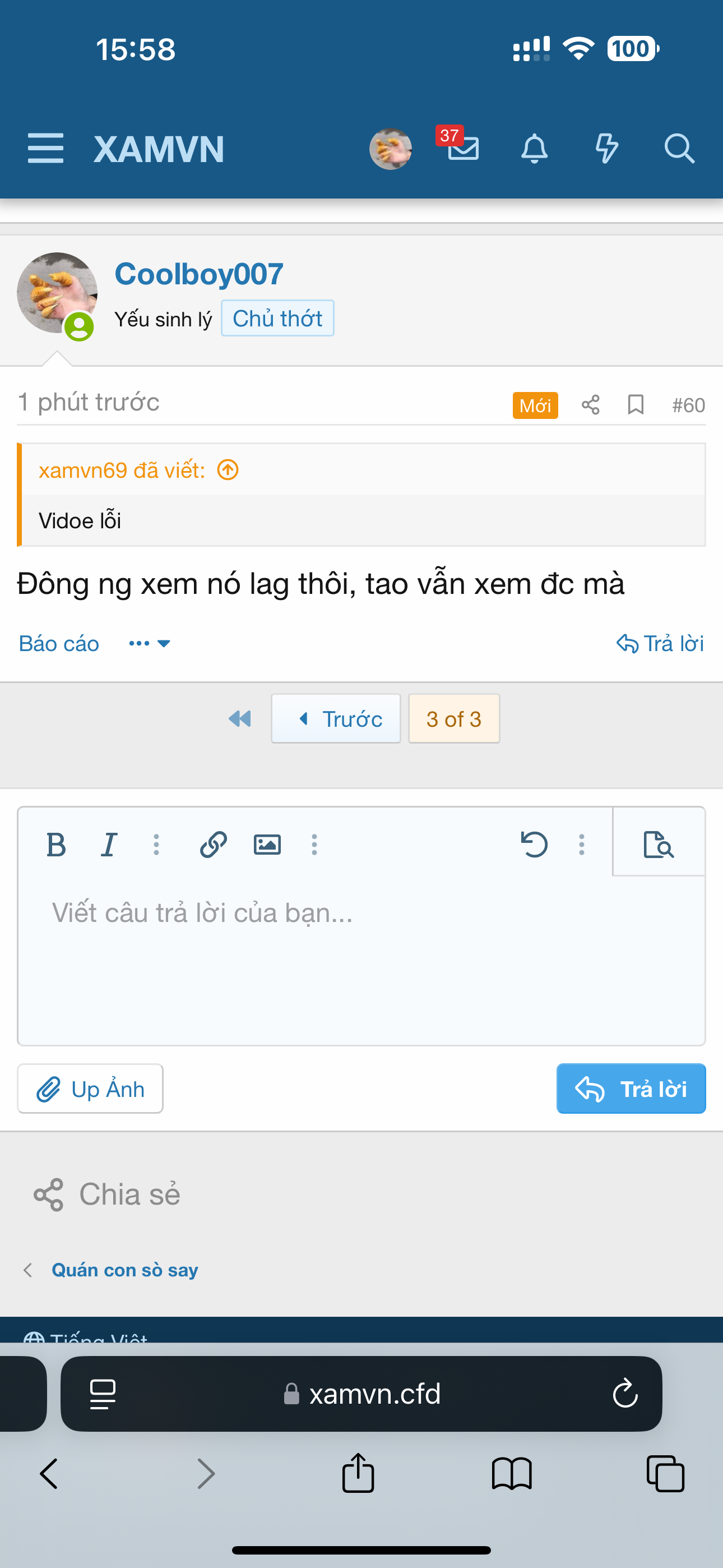Share post #60 via share icon
The height and width of the screenshot is (1568, 723).
[590, 405]
